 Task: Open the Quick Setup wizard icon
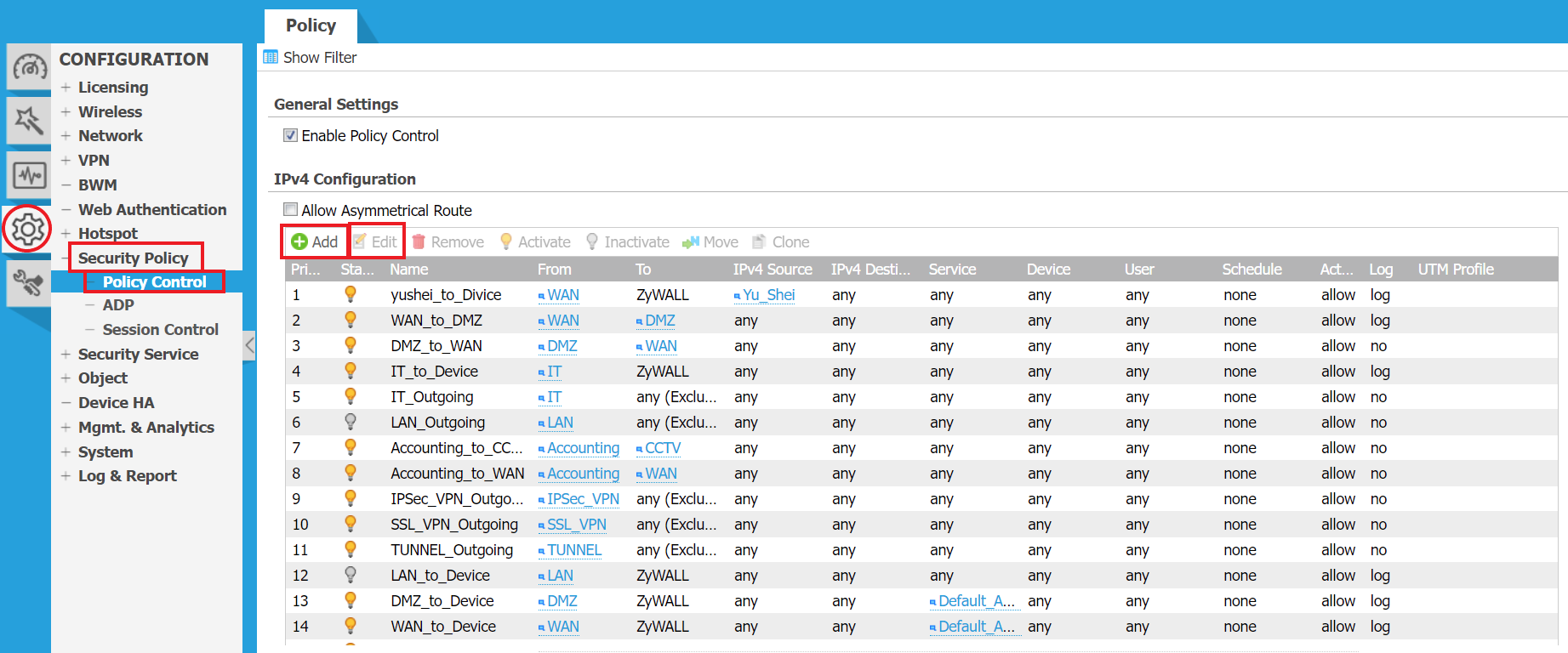click(x=29, y=121)
